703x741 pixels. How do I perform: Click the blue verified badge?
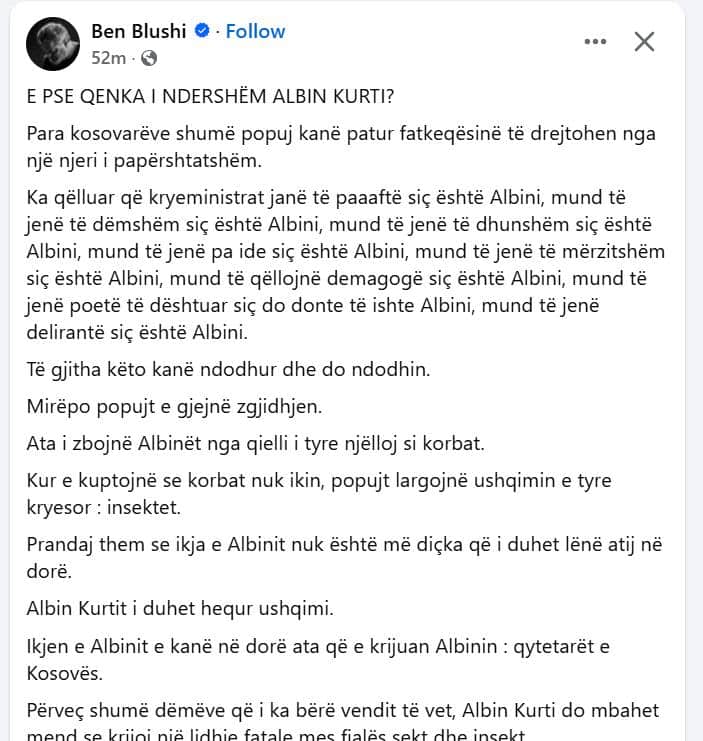(203, 31)
